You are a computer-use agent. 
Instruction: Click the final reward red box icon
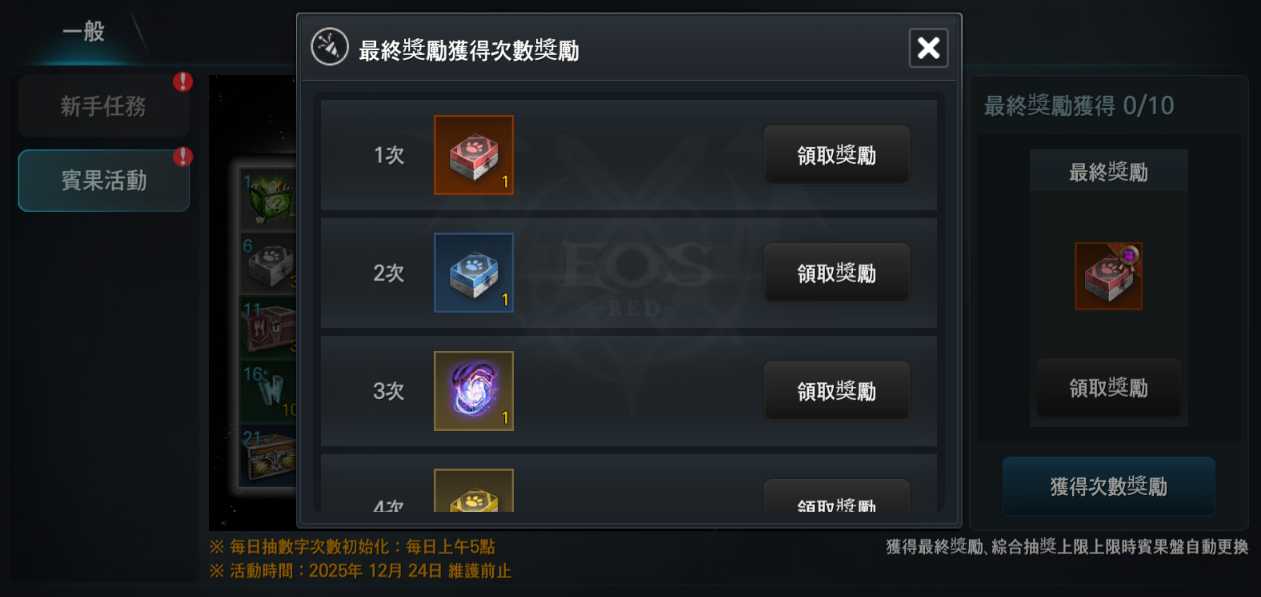pos(1108,276)
